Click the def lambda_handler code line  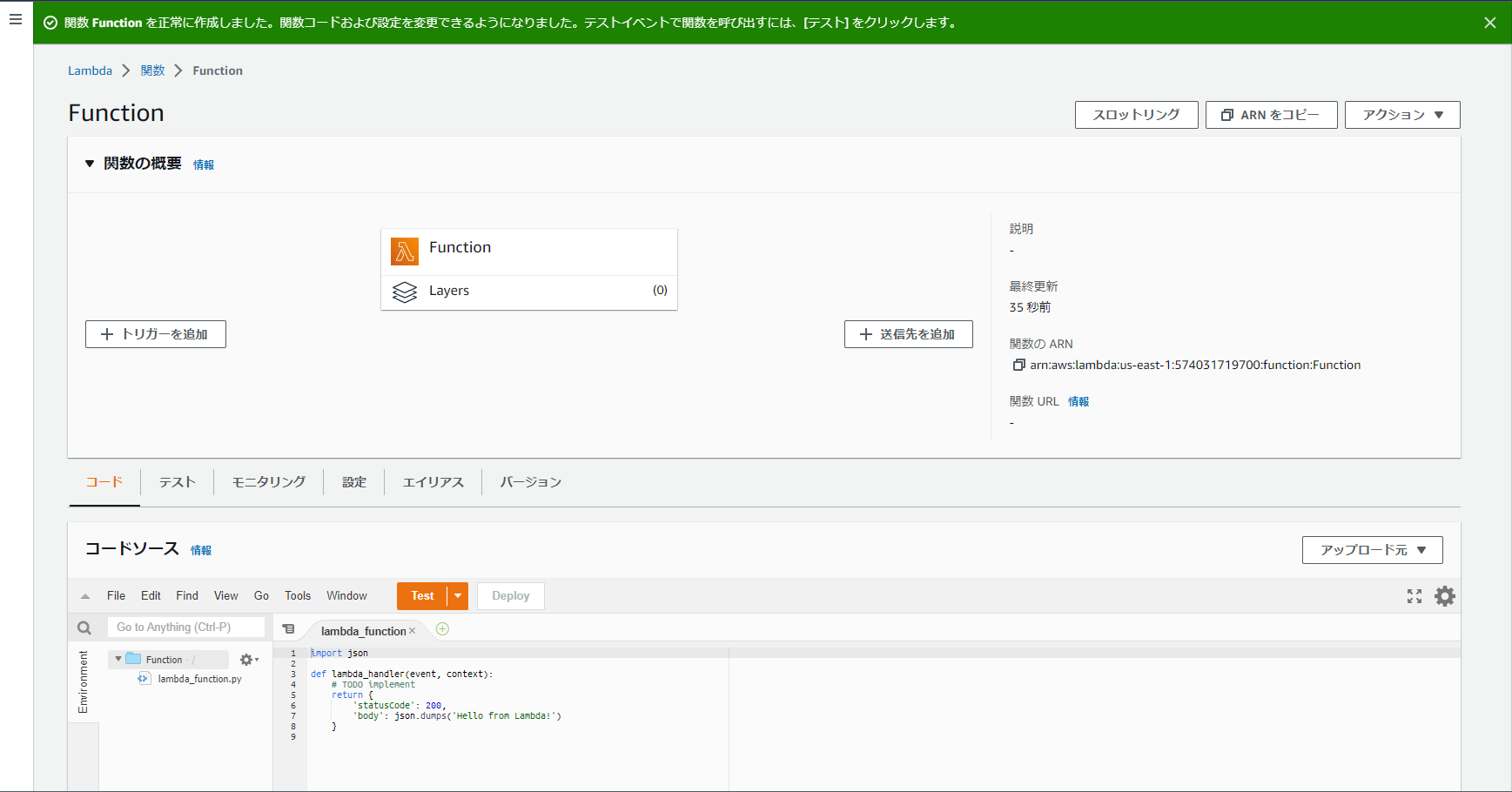401,675
